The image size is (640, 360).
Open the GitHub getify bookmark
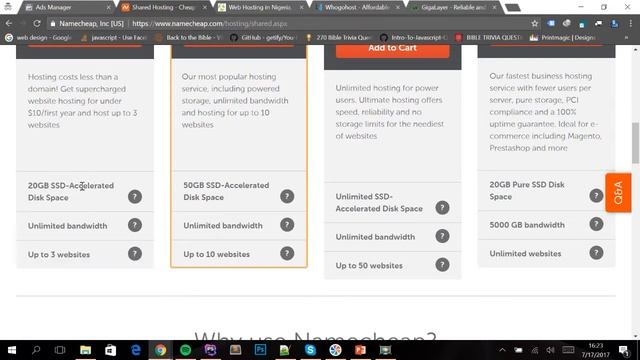click(x=264, y=38)
